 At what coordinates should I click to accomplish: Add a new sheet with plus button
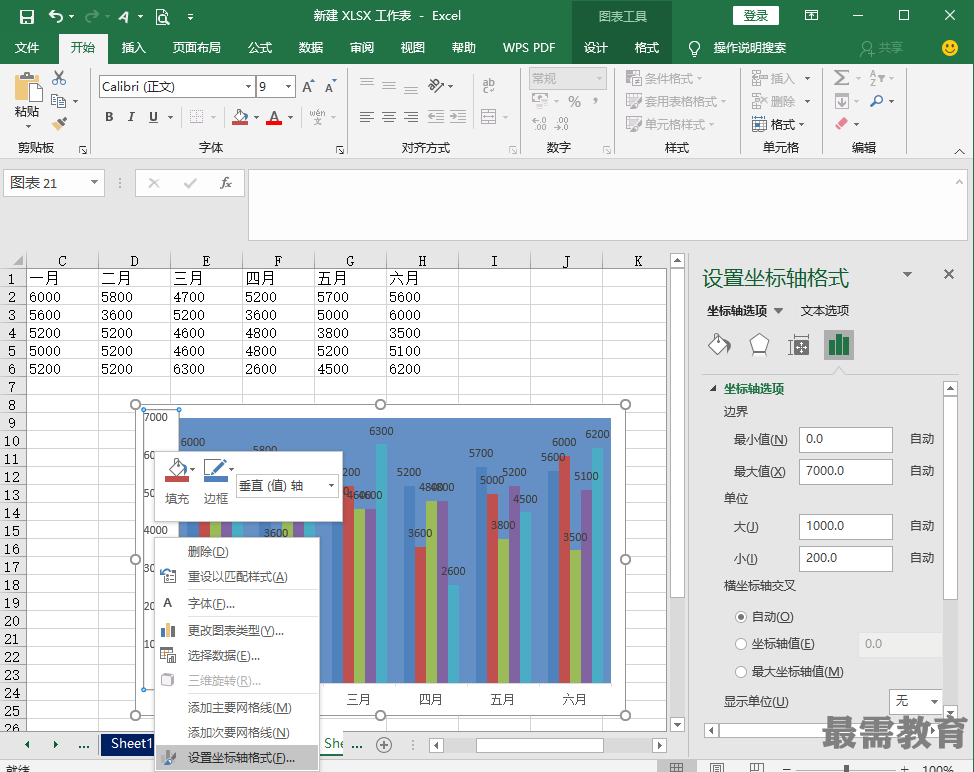(x=385, y=745)
